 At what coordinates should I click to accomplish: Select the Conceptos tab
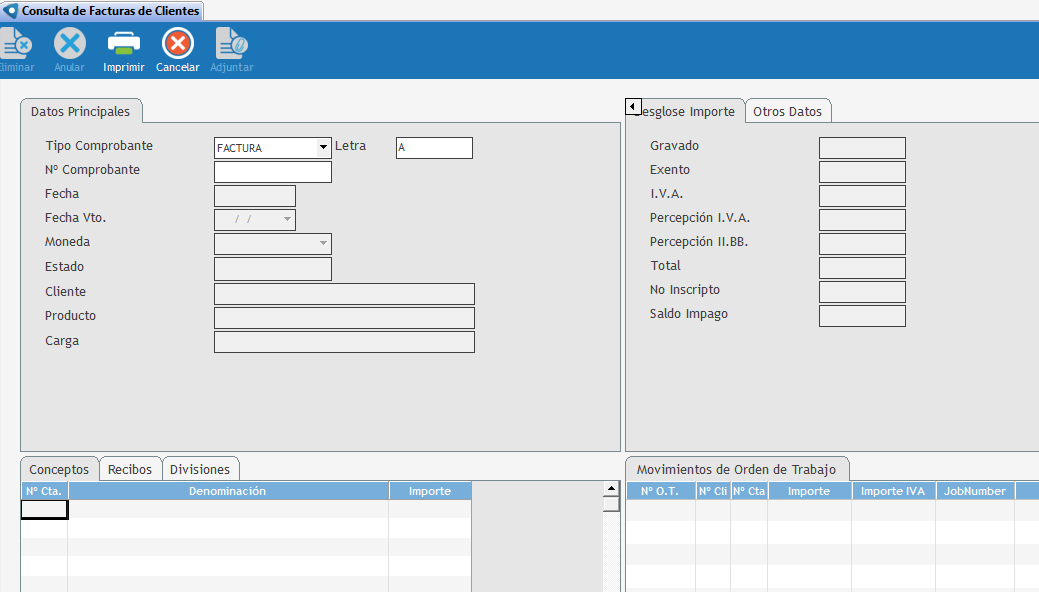click(59, 470)
